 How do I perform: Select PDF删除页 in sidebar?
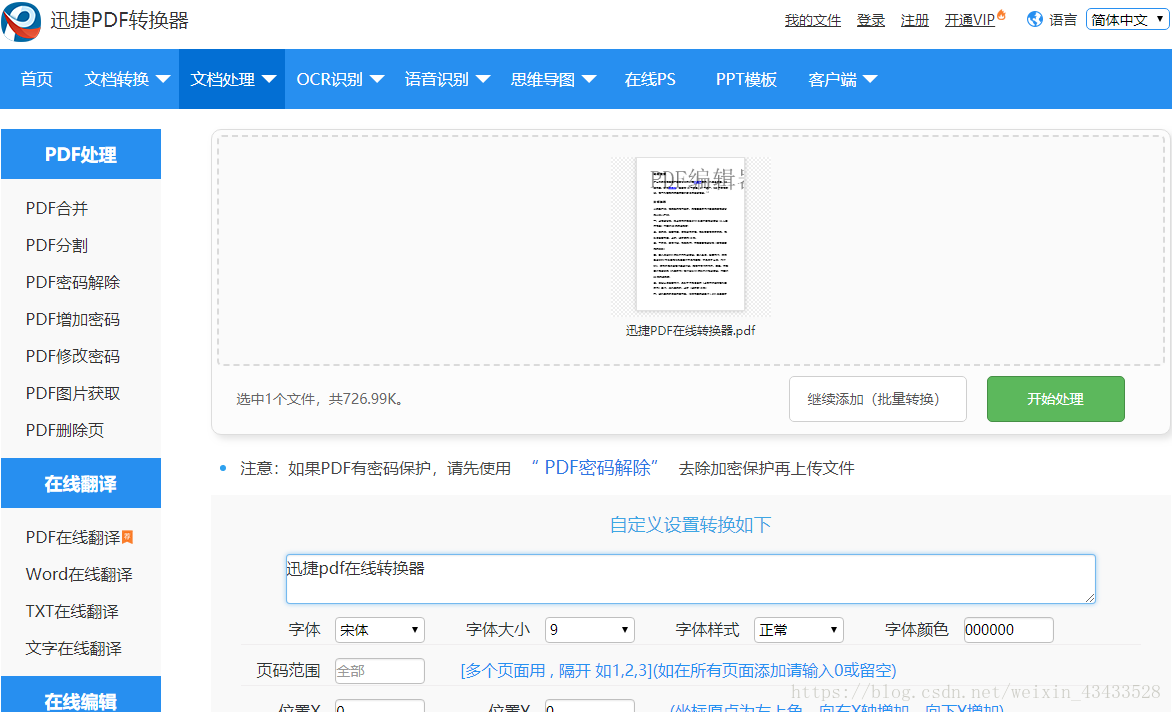65,430
